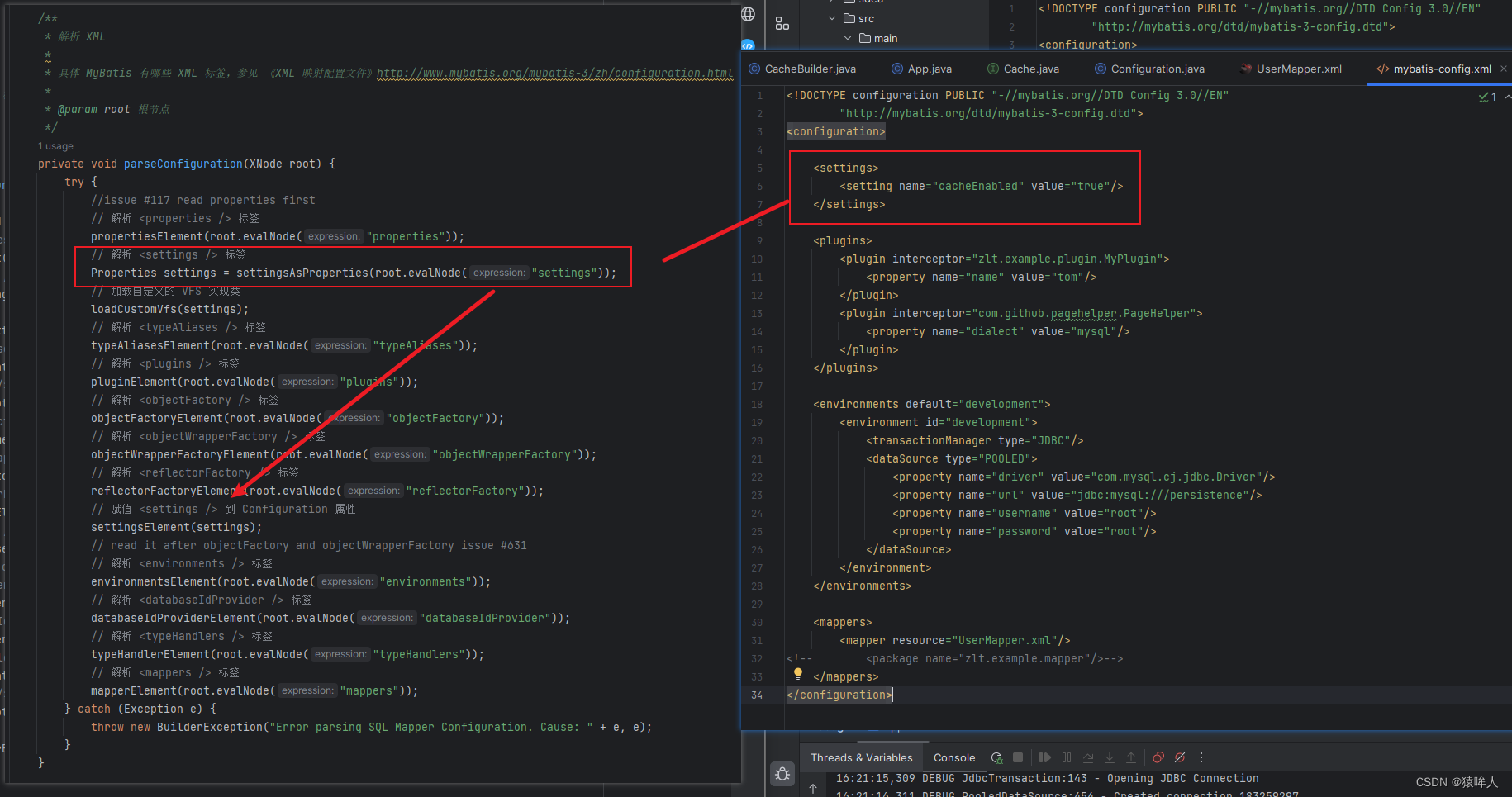Open the inspections checkmark widget showing 1
Screen dimensions: 1512x797
1487,97
